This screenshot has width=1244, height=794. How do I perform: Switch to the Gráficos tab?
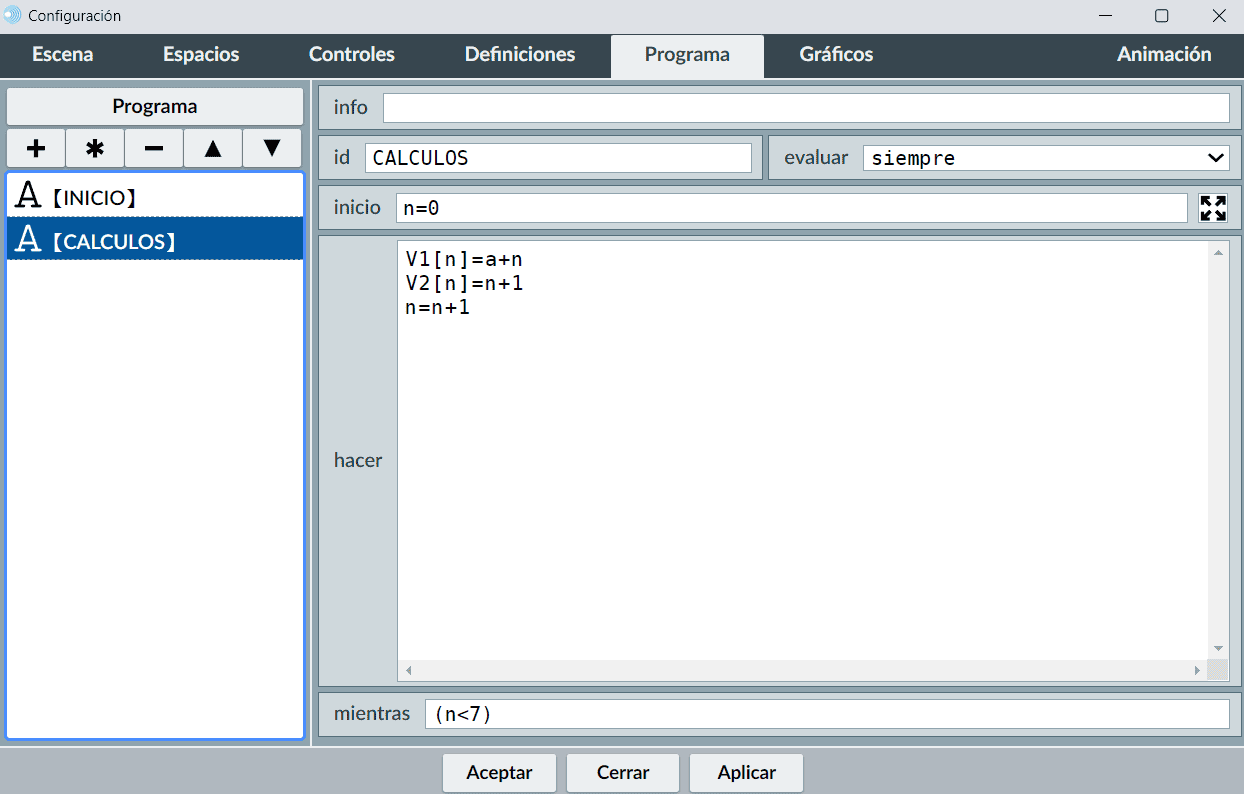[836, 55]
